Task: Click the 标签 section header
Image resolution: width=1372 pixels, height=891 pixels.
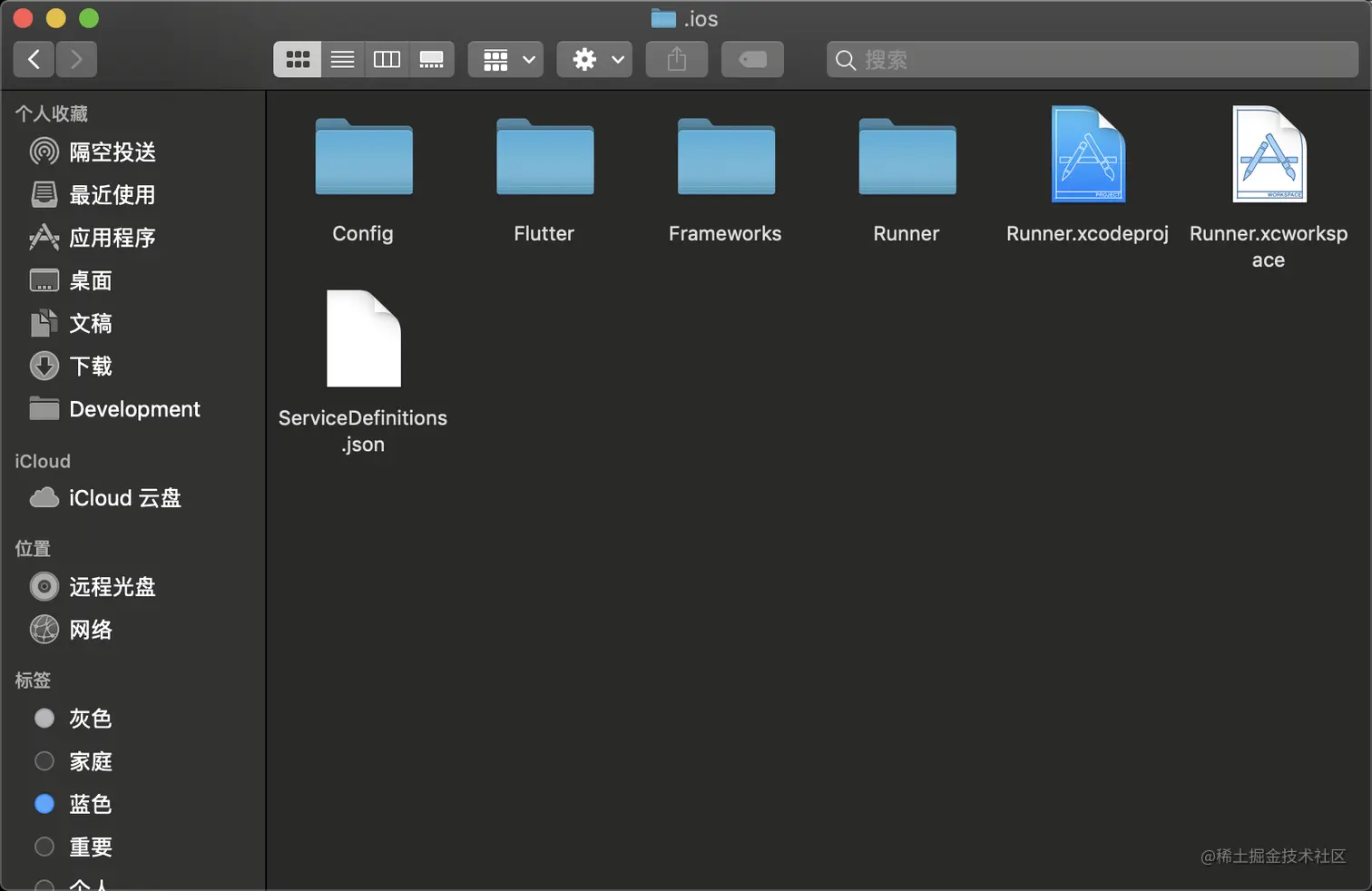Action: 33,680
